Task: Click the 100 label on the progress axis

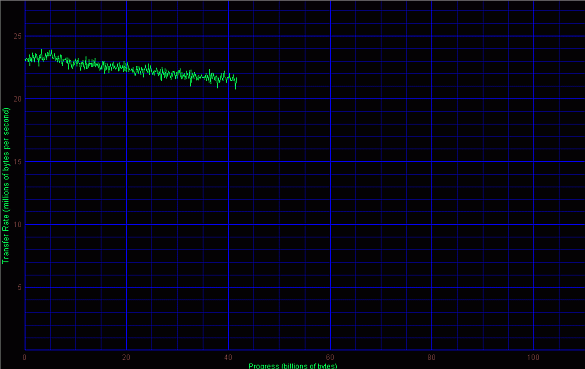Action: (x=533, y=357)
